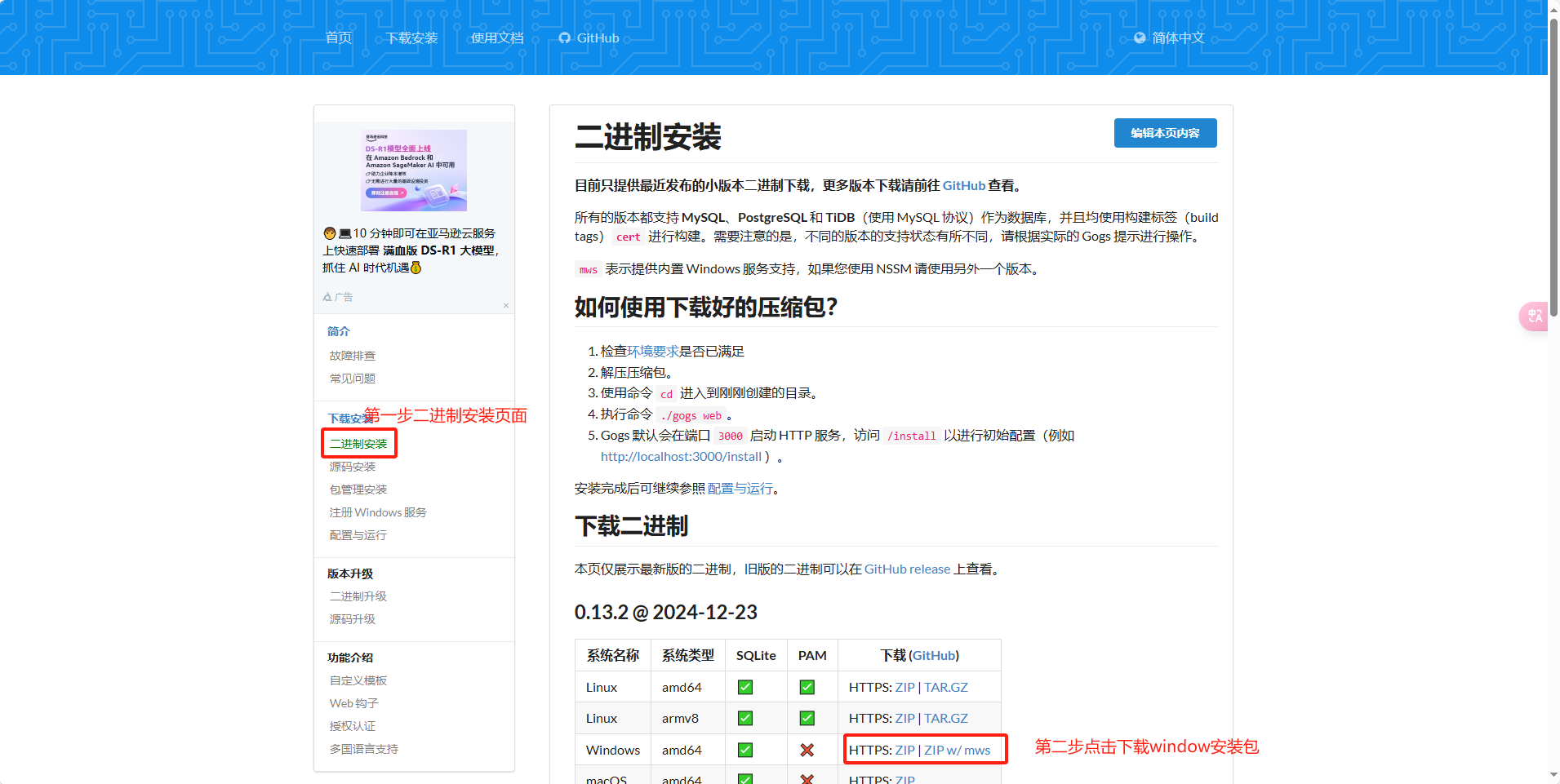This screenshot has height=784, width=1560.
Task: Click the scrollbar down arrow
Action: [x=1553, y=775]
